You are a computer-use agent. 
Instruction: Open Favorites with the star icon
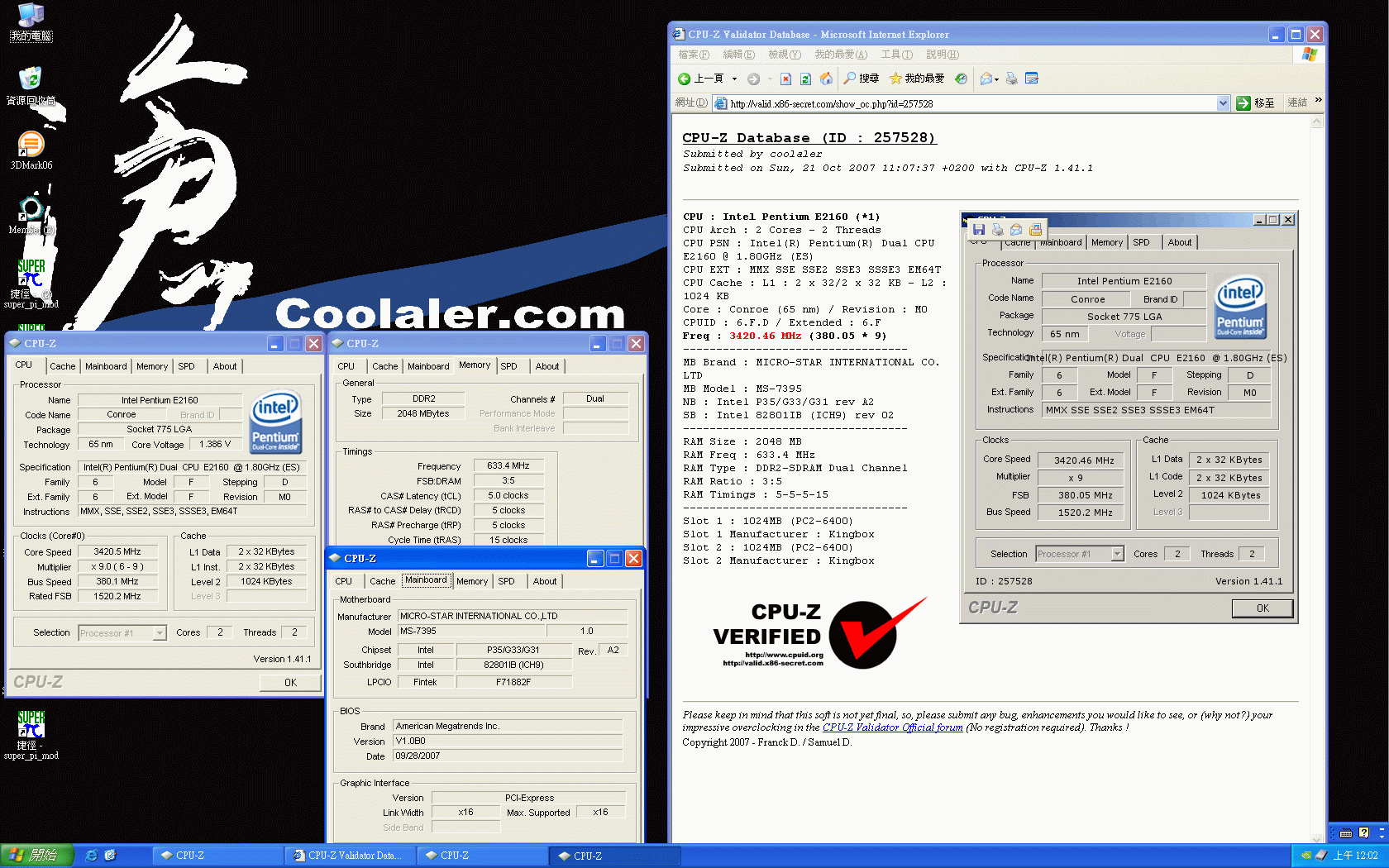click(895, 79)
